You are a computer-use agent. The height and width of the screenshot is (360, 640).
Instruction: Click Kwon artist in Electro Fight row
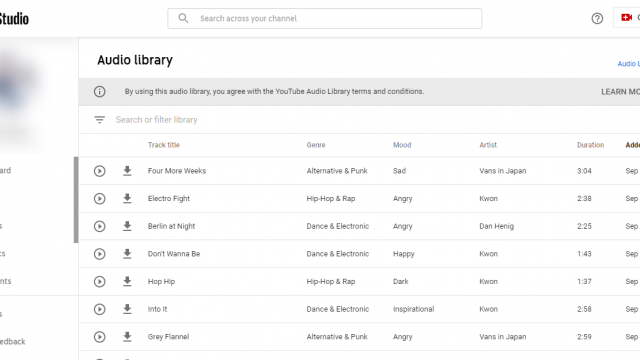(x=488, y=199)
